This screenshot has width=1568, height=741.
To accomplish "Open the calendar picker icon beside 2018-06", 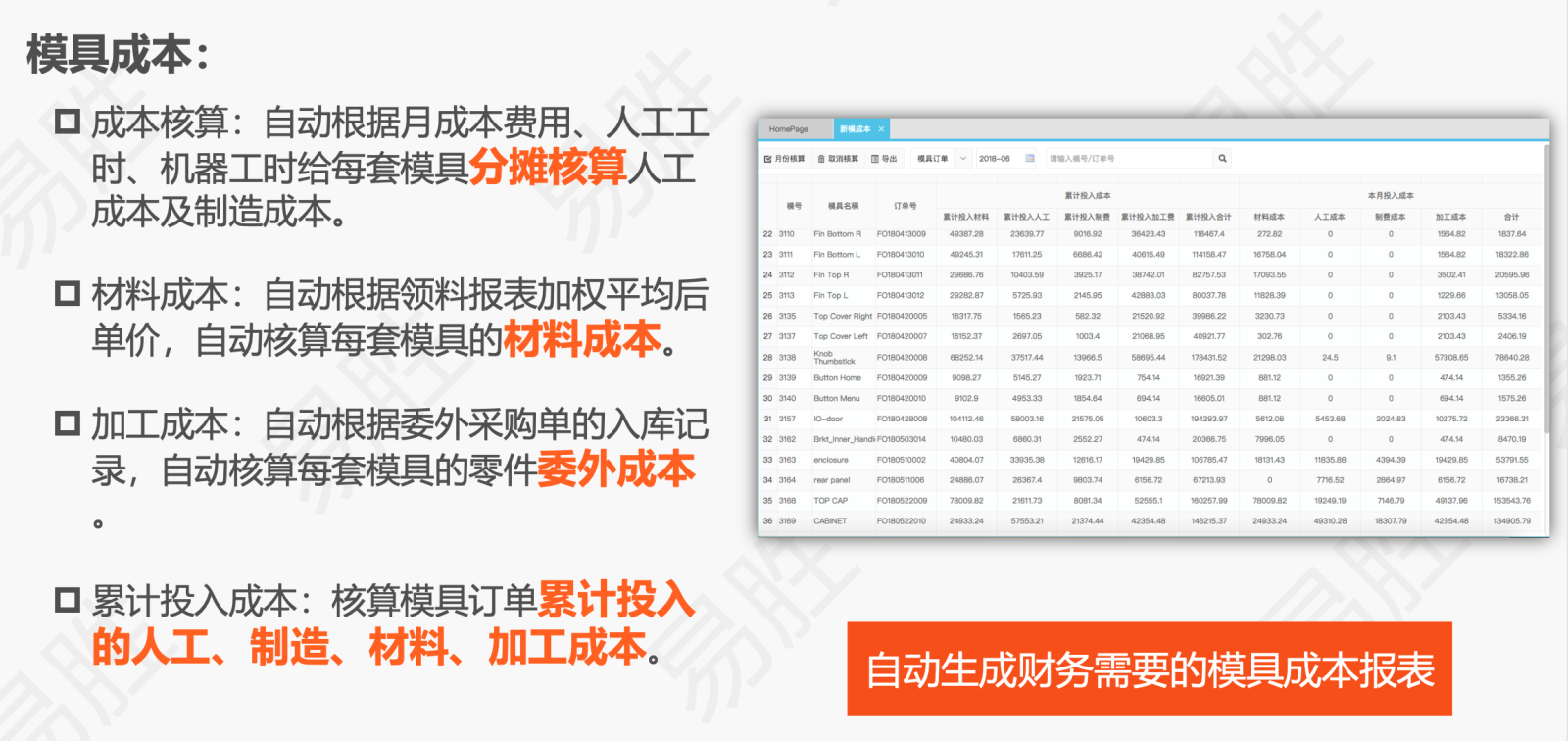I will 1030,158.
